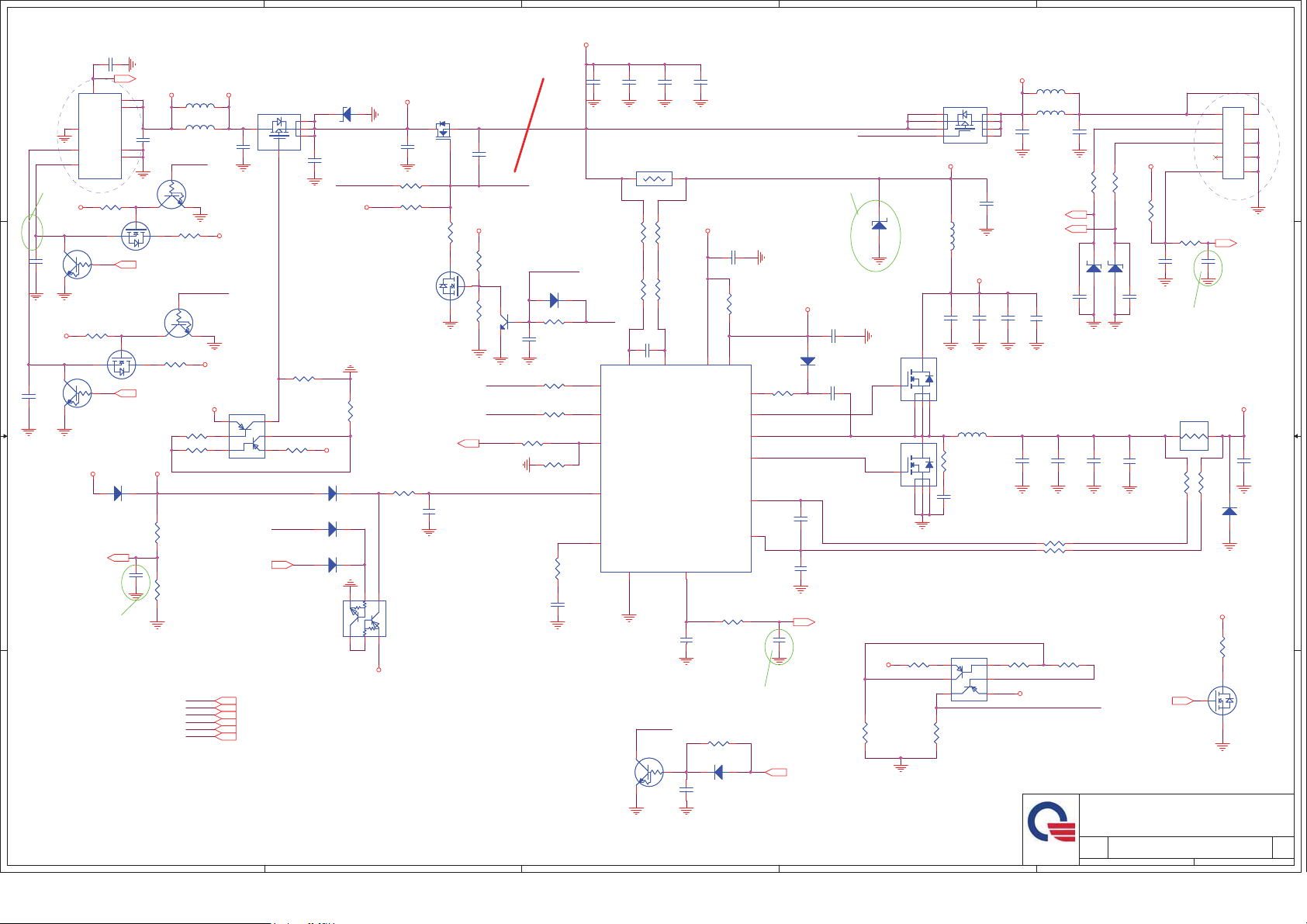Viewport: 1307px width, 924px height.
Task: Select the large central controller IC block
Action: [676, 469]
